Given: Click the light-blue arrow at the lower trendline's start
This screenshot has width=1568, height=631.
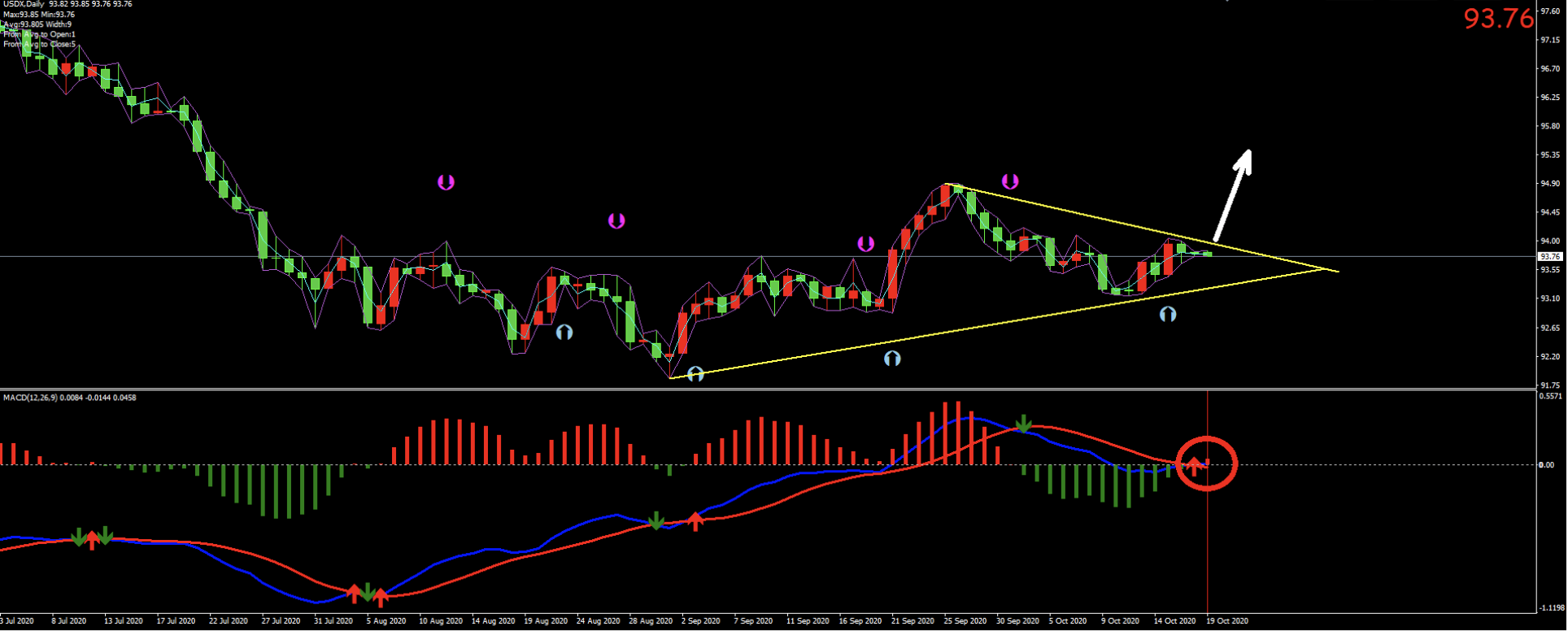Looking at the screenshot, I should tap(695, 374).
